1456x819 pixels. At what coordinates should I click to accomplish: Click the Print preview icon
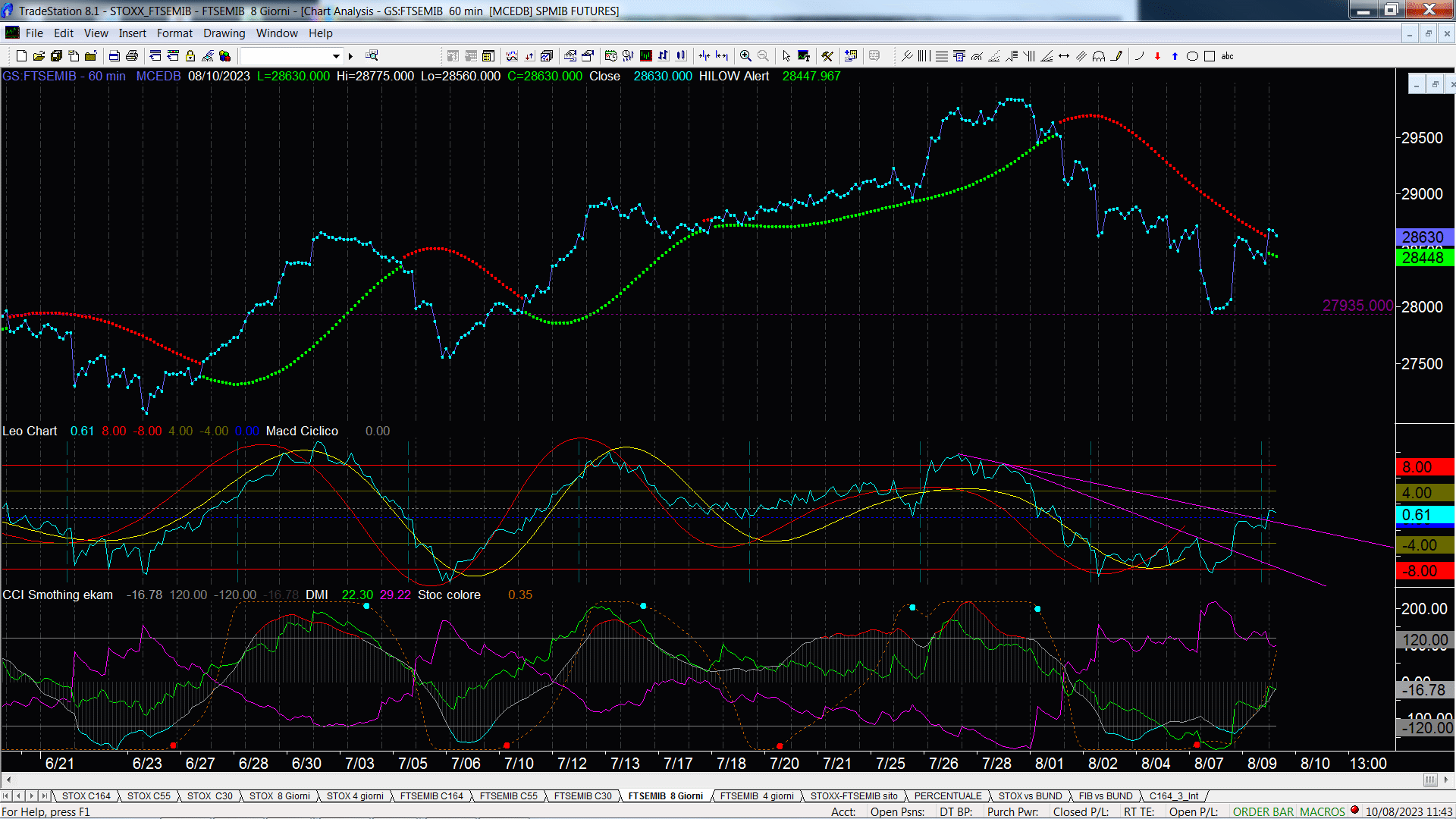pyautogui.click(x=114, y=55)
